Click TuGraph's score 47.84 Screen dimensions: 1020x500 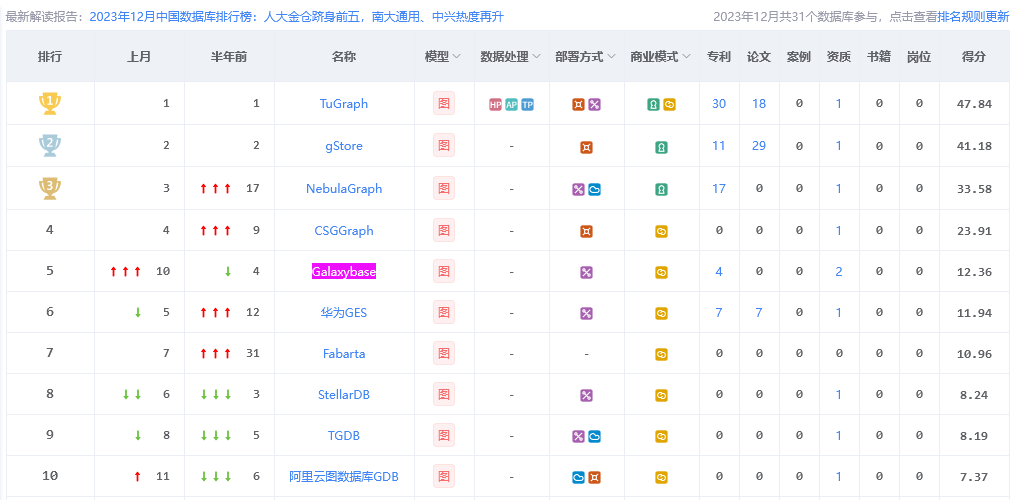point(974,104)
